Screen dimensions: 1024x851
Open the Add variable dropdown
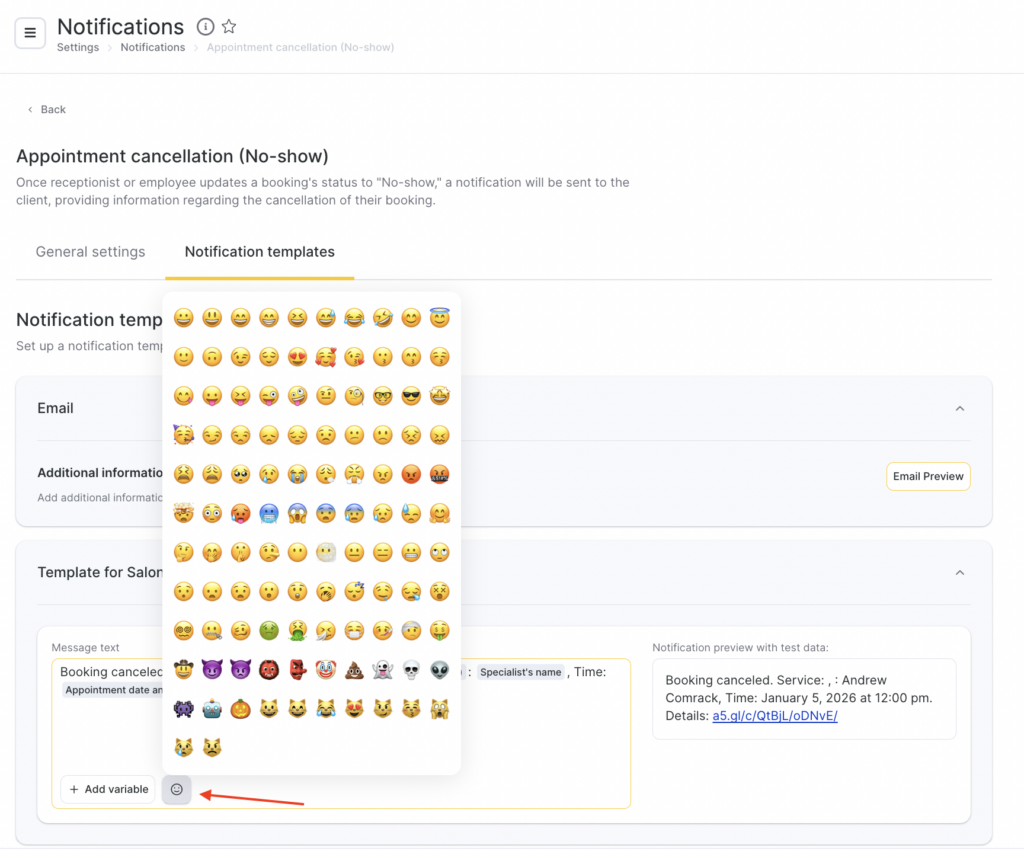click(108, 789)
